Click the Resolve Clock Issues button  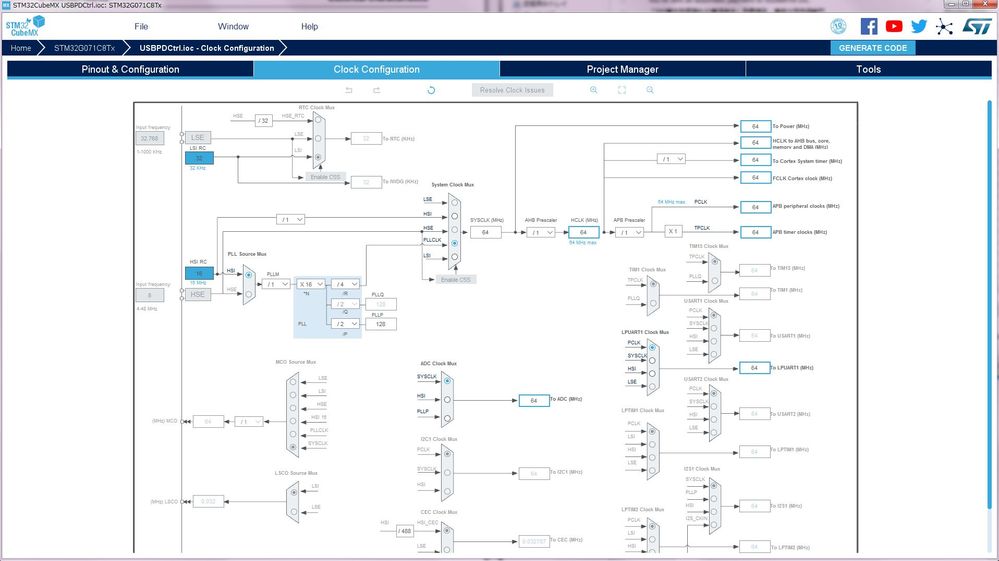tap(512, 90)
